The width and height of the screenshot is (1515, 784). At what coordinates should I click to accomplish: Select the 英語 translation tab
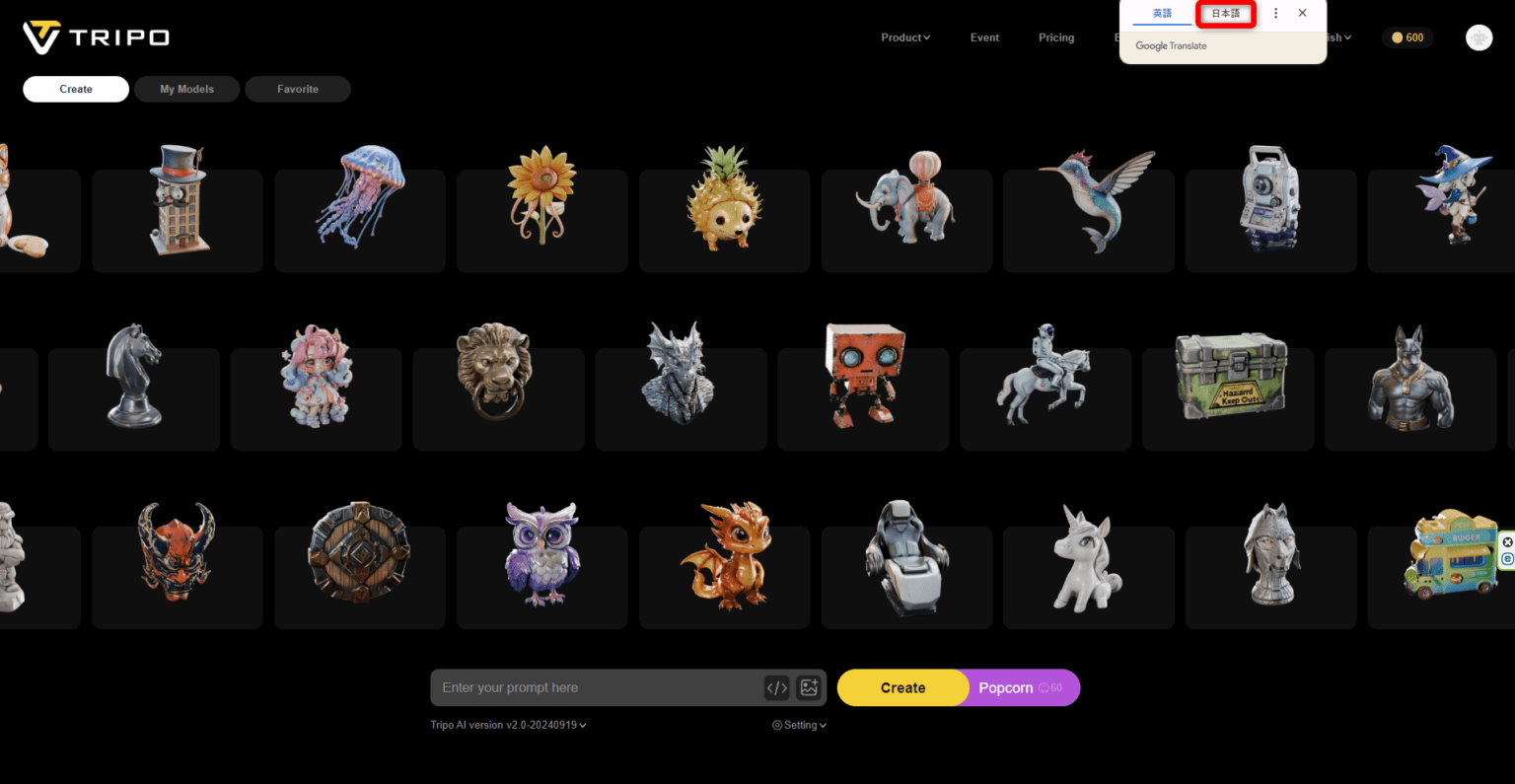pos(1162,14)
